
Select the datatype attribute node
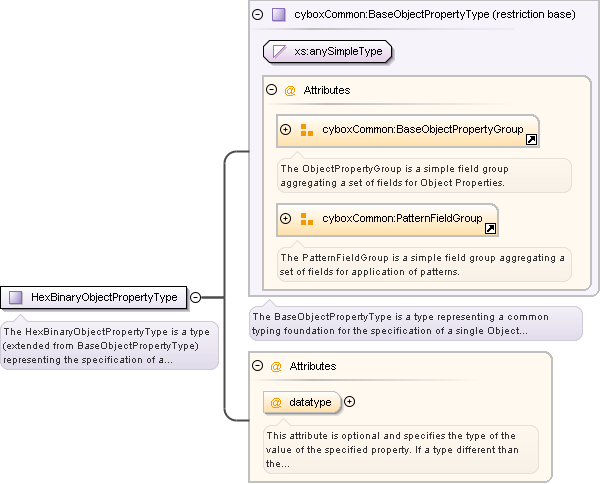(303, 402)
